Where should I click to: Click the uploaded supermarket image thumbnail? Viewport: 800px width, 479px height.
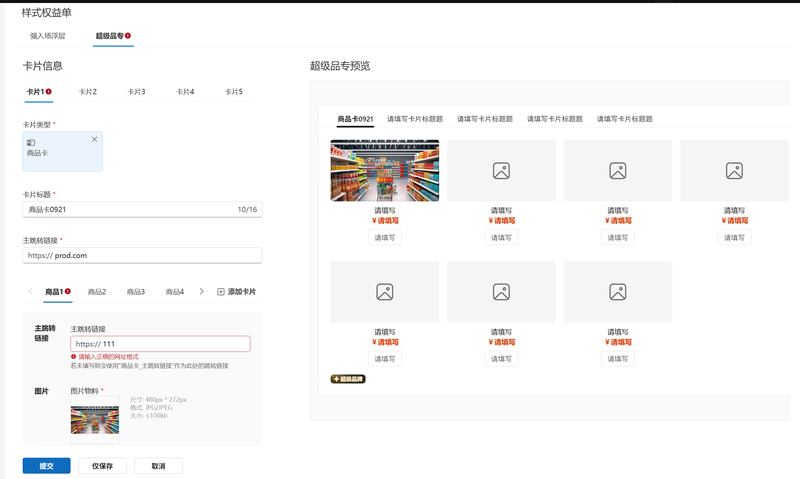pos(95,420)
